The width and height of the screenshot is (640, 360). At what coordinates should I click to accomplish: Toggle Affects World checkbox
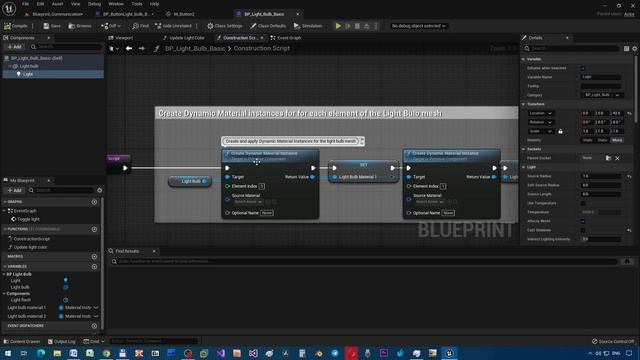583,221
